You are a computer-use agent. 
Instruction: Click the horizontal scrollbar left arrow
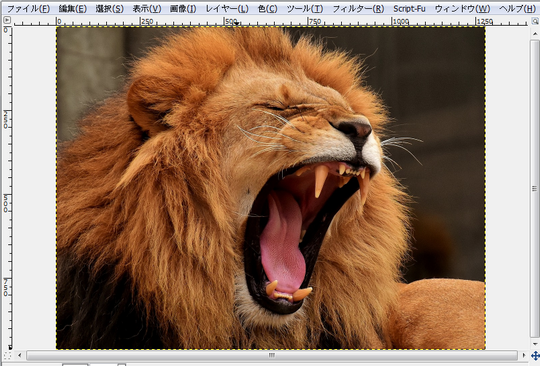coord(20,355)
